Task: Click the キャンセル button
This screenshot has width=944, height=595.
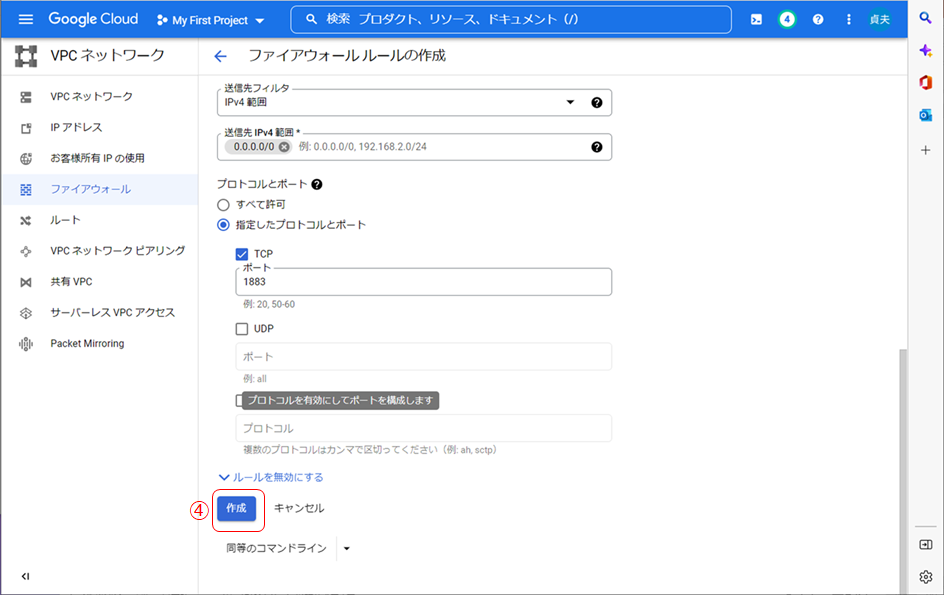Action: tap(299, 508)
